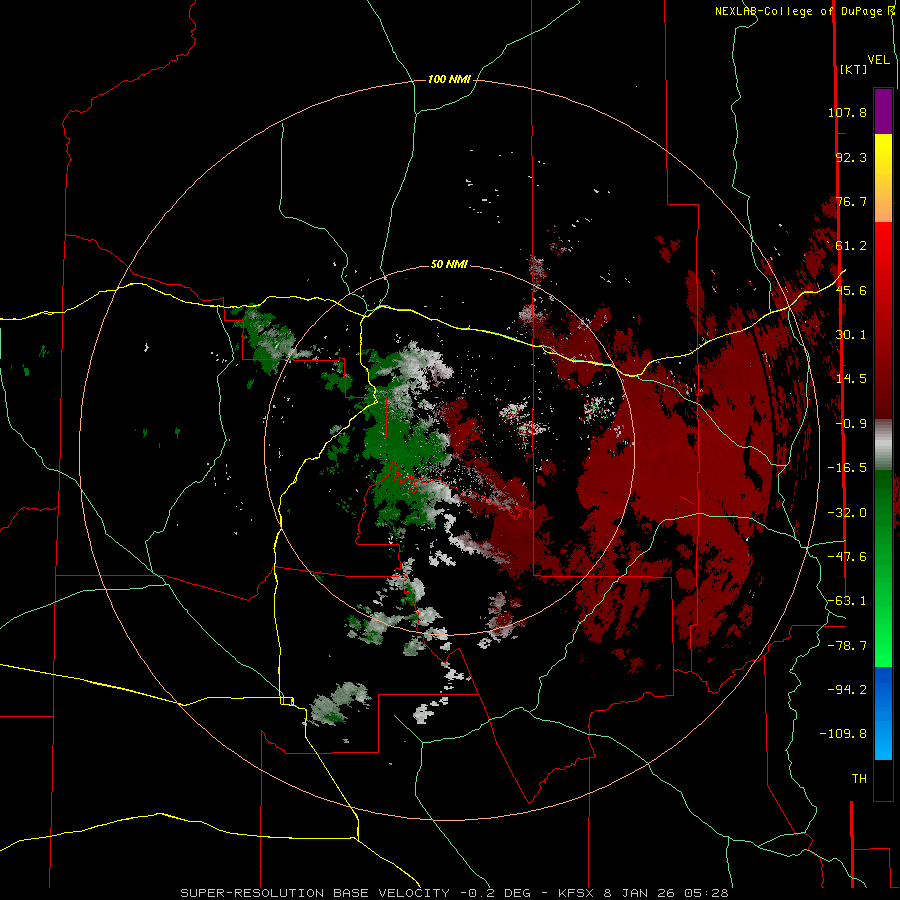The height and width of the screenshot is (900, 900).
Task: Click the 45.6 velocity scale value
Action: point(851,290)
